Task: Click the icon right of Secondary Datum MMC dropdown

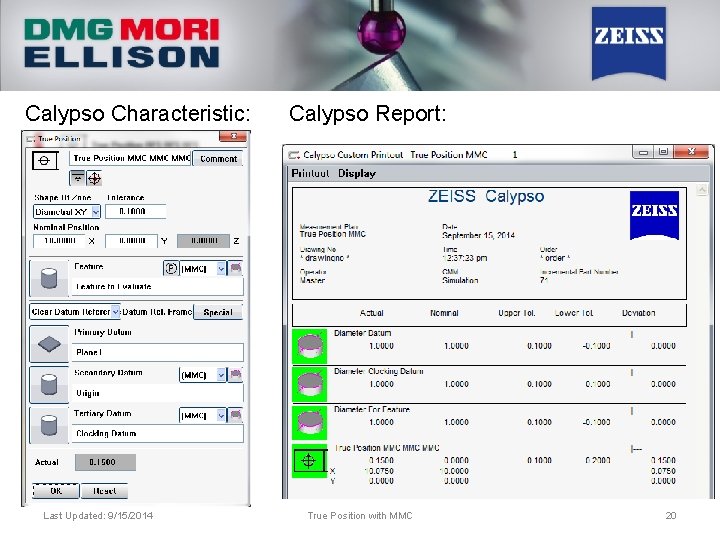Action: click(x=236, y=375)
